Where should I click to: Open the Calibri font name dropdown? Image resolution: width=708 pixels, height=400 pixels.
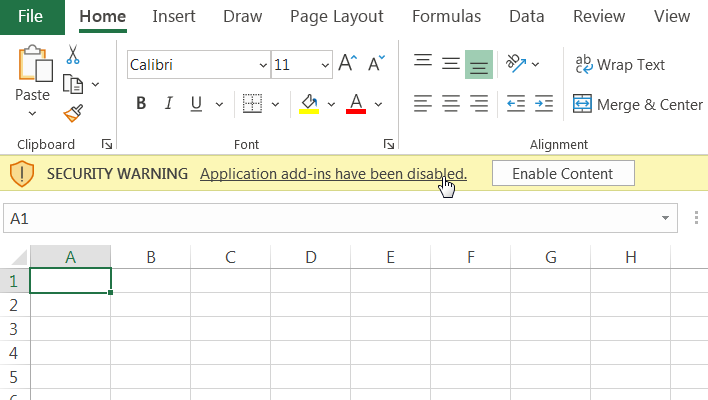click(x=262, y=65)
